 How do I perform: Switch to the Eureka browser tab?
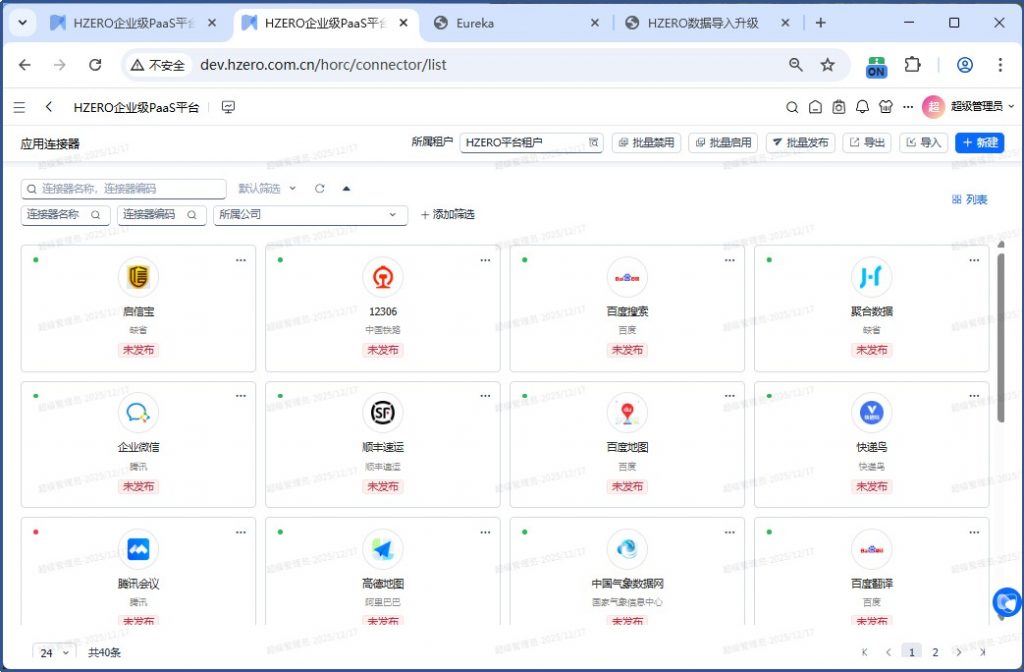pyautogui.click(x=518, y=23)
